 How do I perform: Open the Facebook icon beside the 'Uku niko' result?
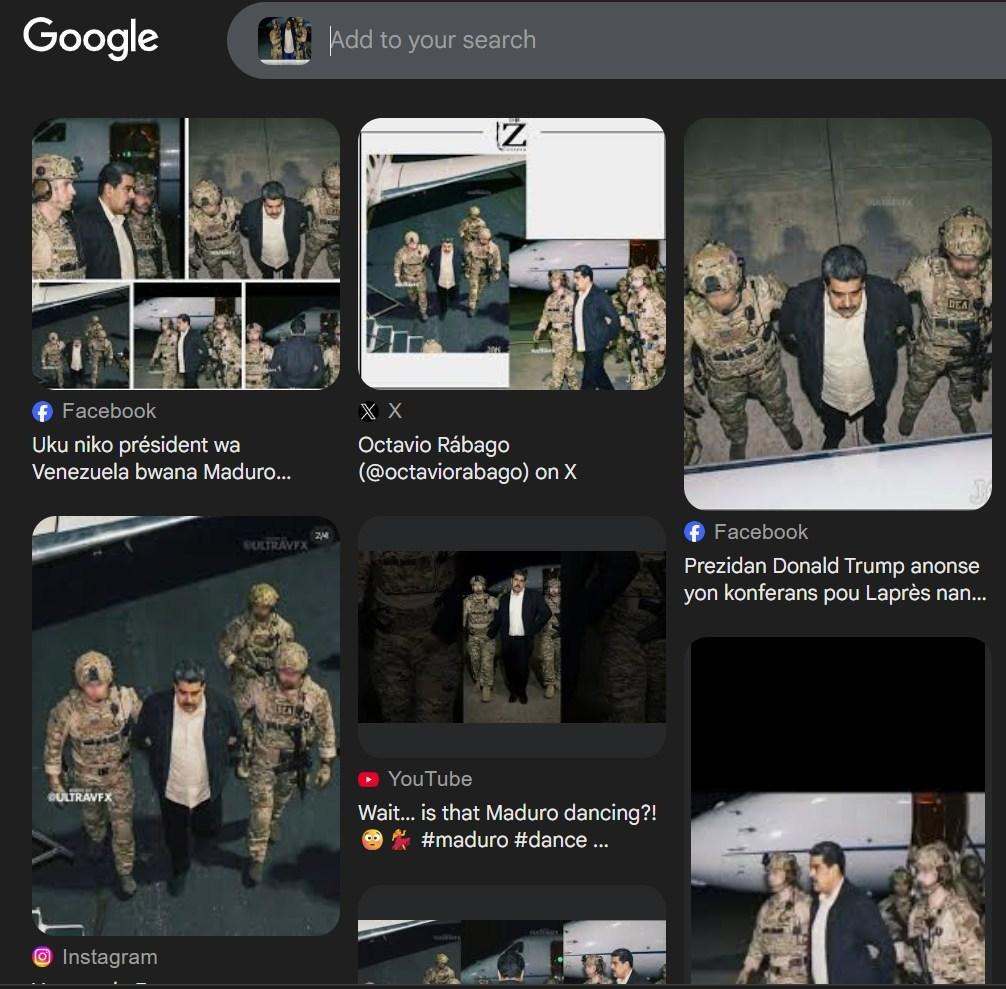[x=43, y=411]
